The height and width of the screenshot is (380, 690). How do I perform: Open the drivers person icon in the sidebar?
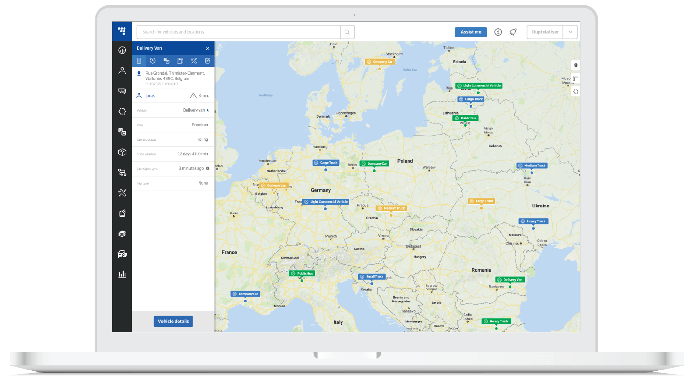tap(122, 70)
